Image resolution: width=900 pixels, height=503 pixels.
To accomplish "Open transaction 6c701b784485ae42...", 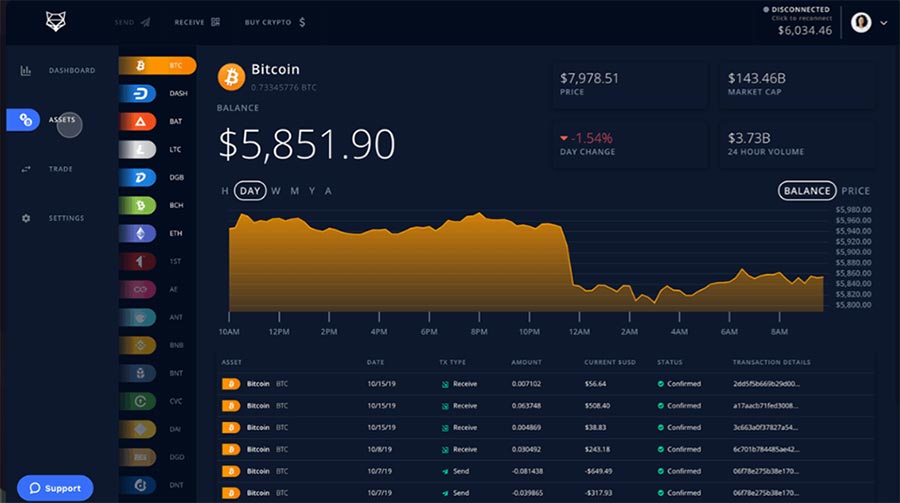I will point(766,449).
